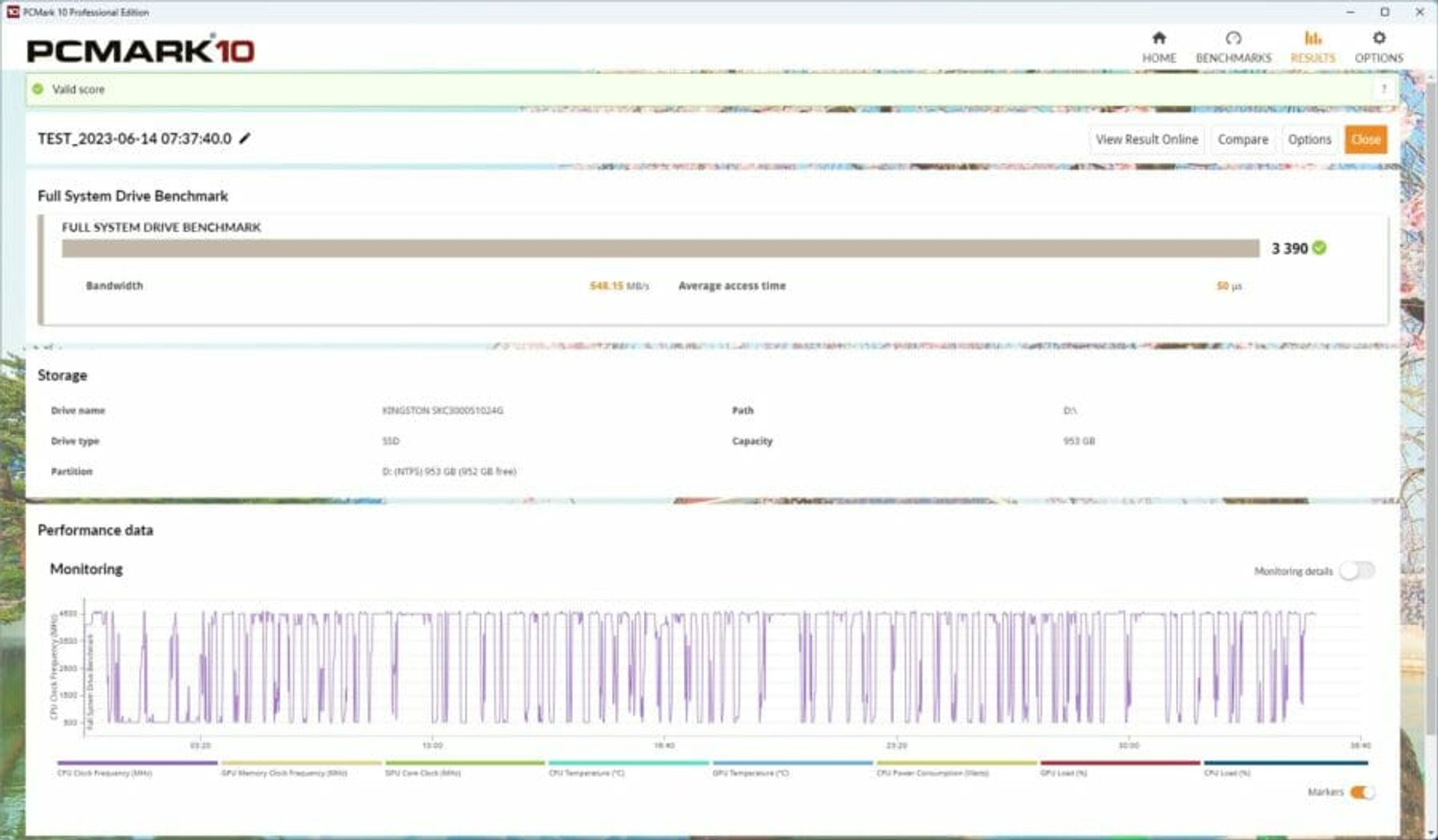The width and height of the screenshot is (1438, 840).
Task: Select the result title TEST_2023-06-14 07:37:40.0
Action: [135, 139]
